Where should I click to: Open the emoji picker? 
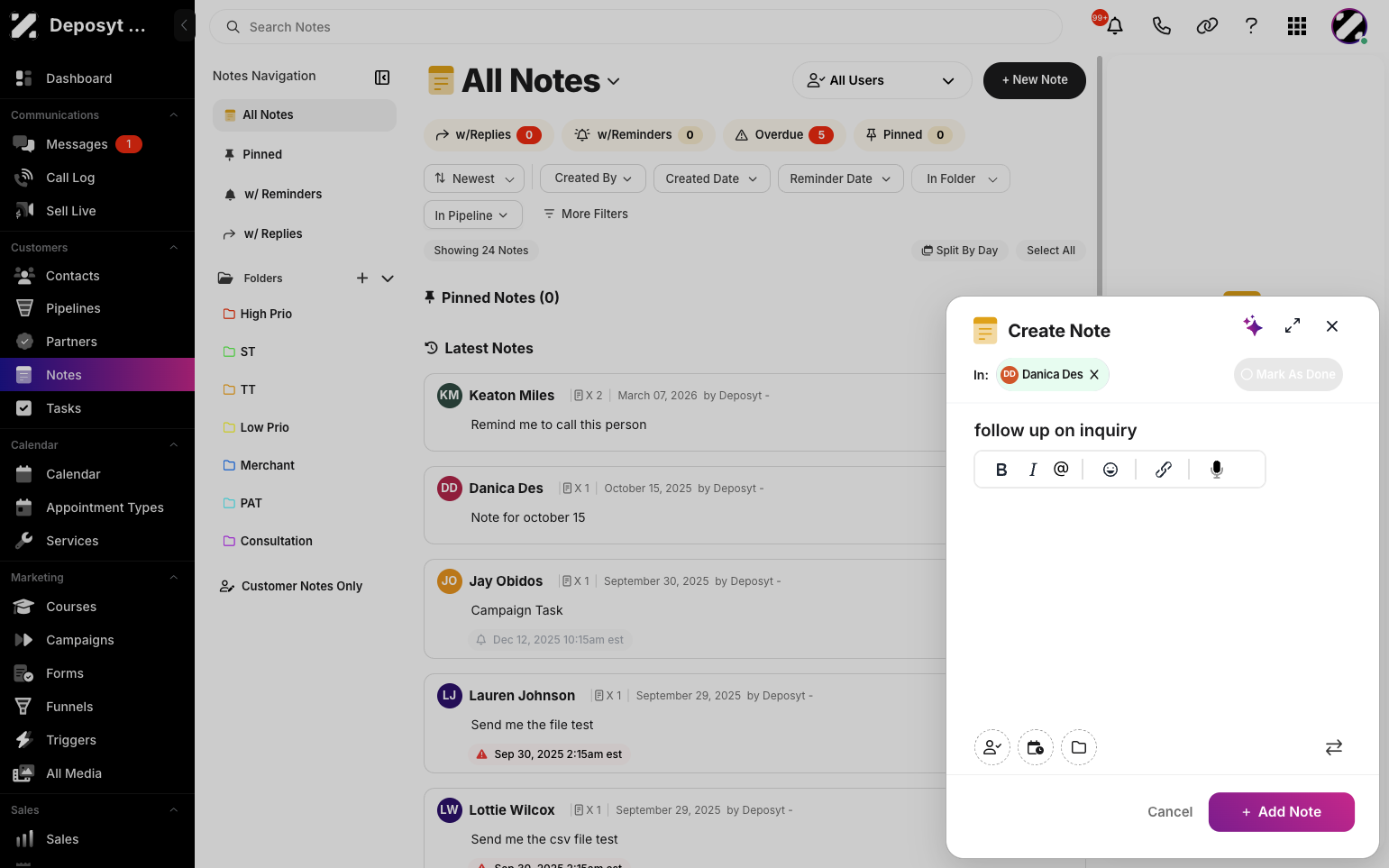[1110, 470]
